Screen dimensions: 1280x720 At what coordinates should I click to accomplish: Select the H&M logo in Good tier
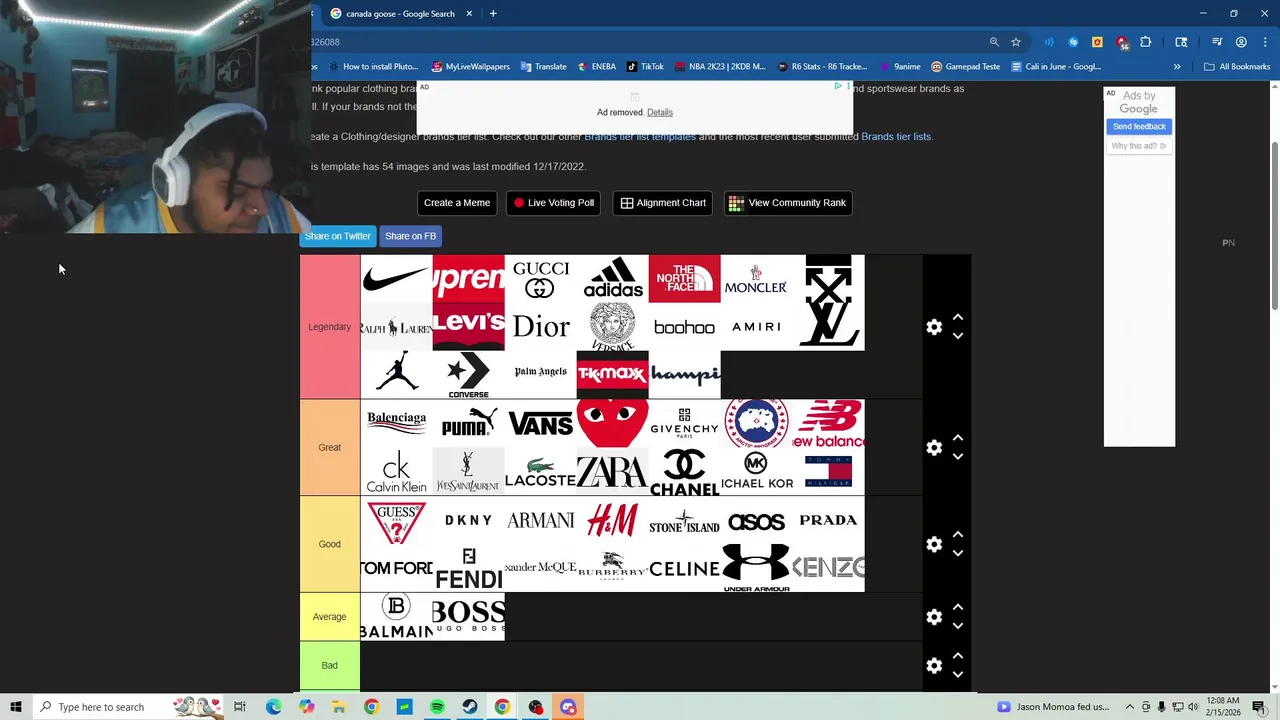pyautogui.click(x=612, y=520)
